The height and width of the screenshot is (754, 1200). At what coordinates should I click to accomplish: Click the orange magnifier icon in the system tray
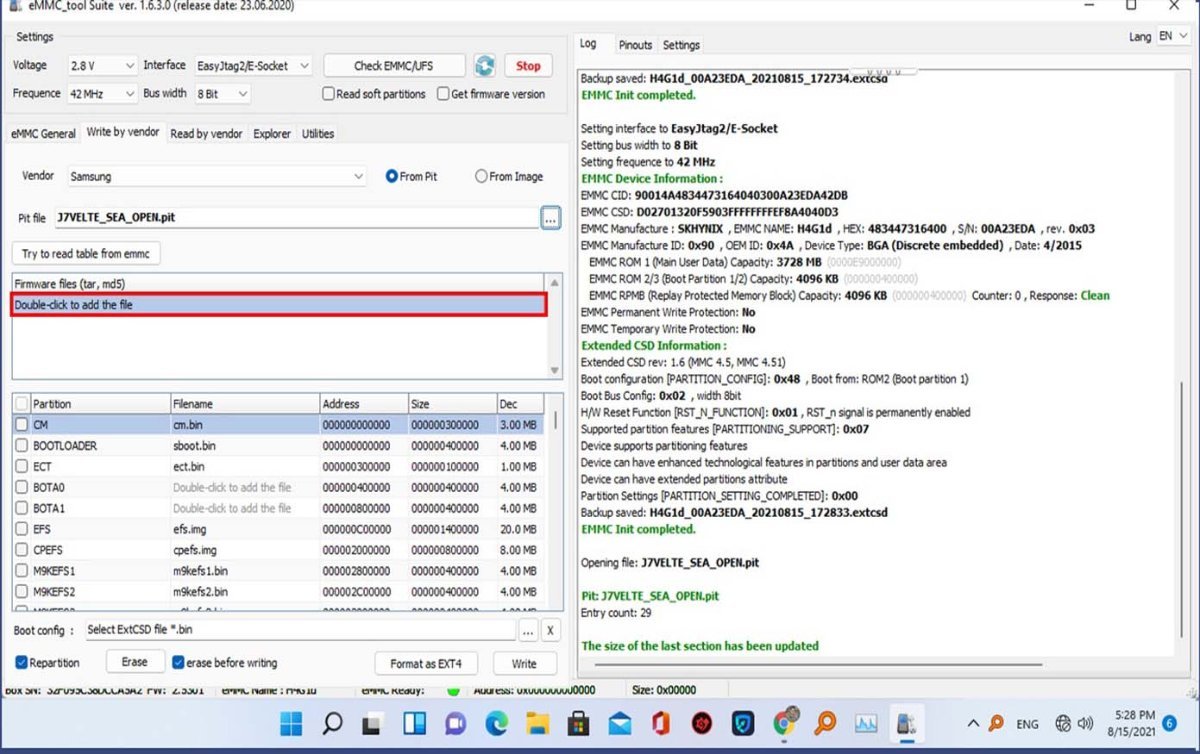[996, 723]
